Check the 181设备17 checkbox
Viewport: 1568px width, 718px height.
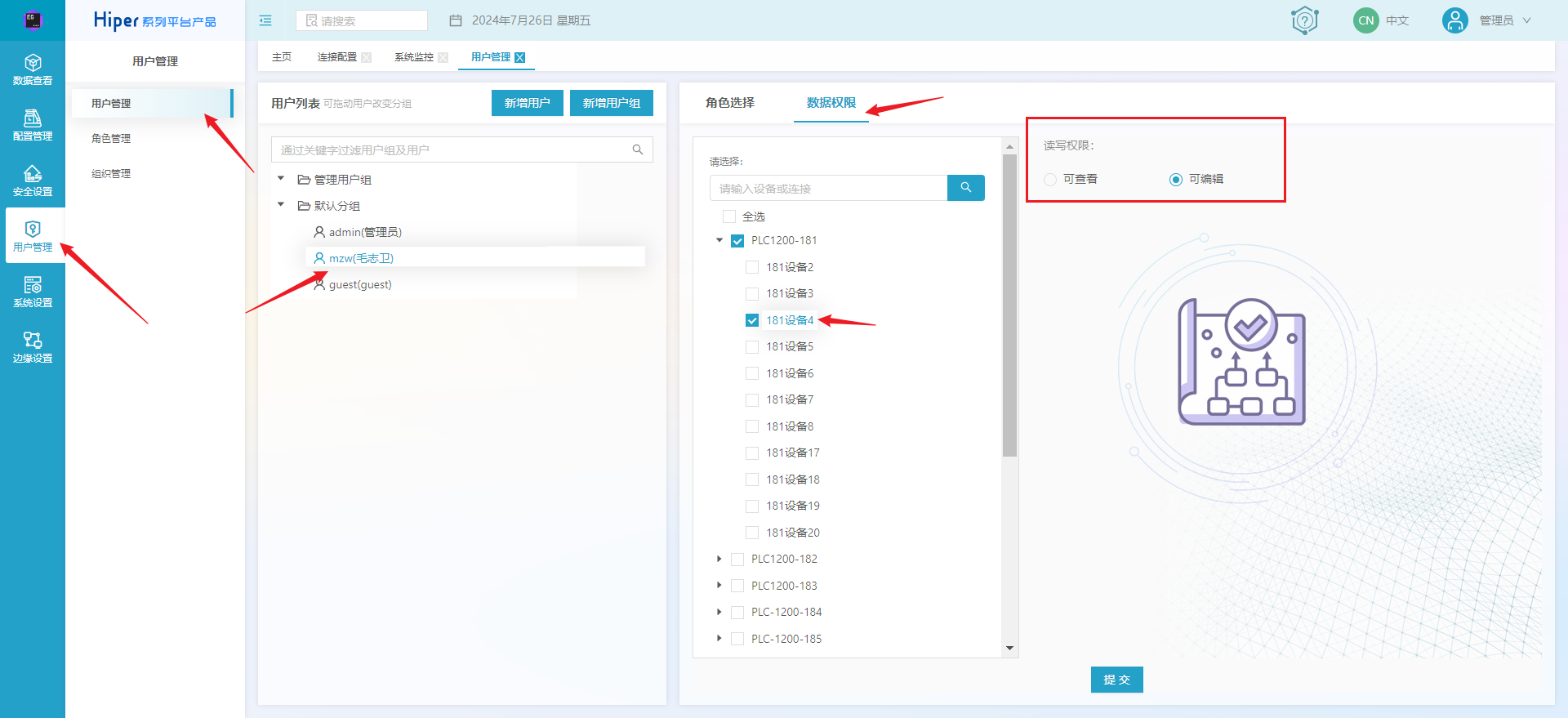752,453
